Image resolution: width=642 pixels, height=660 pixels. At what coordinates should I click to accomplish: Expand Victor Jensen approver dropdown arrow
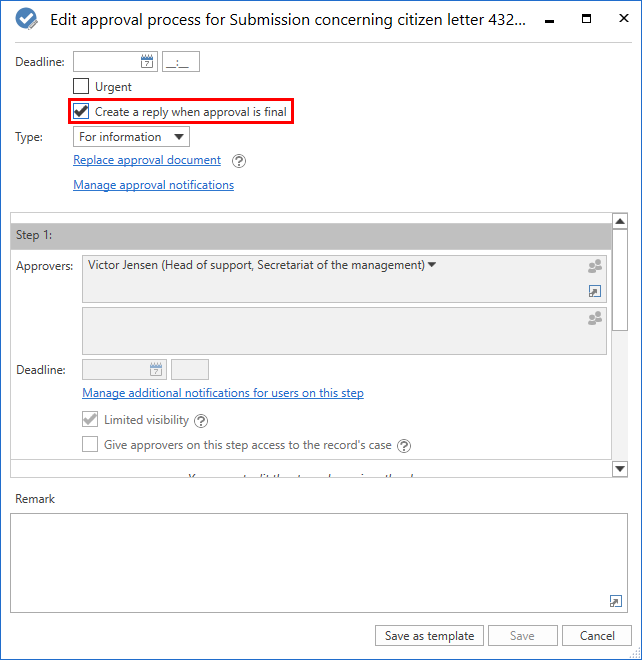click(x=432, y=265)
